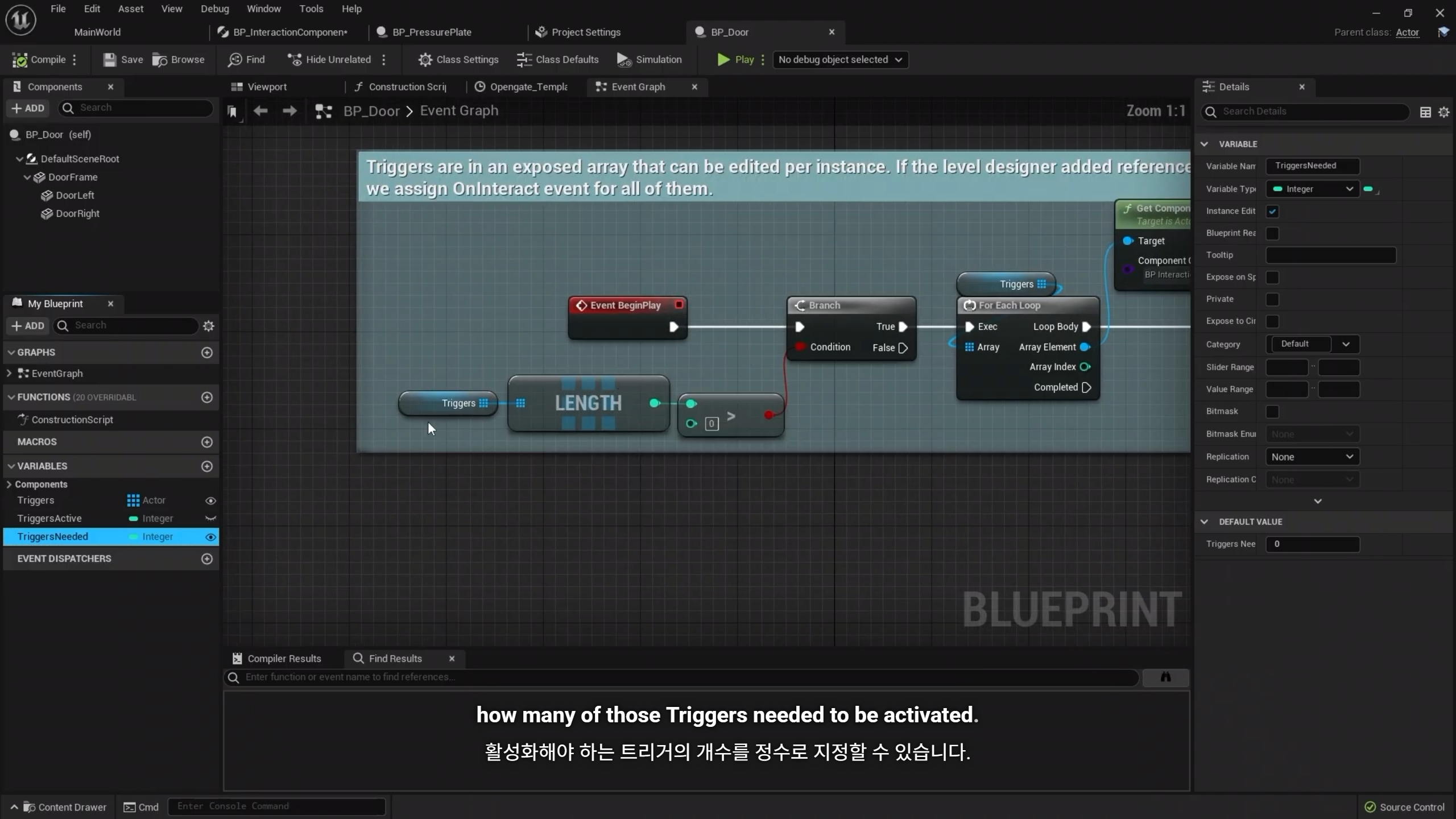
Task: Open Variable Type Integer dropdown
Action: tap(1313, 189)
